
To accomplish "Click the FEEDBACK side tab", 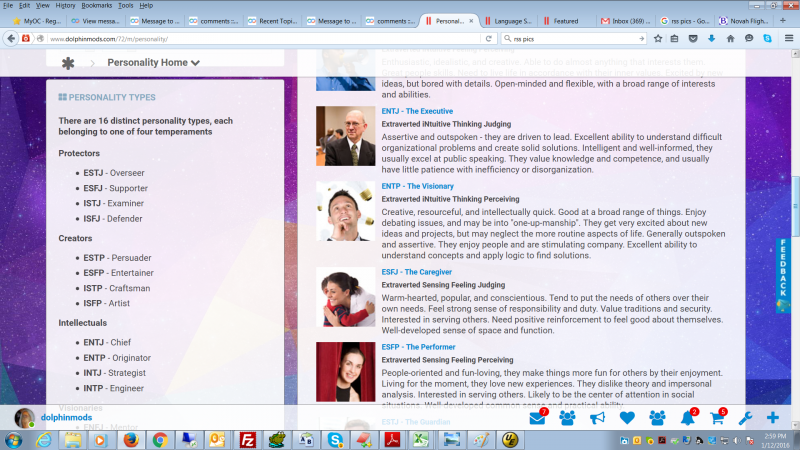I will 783,274.
